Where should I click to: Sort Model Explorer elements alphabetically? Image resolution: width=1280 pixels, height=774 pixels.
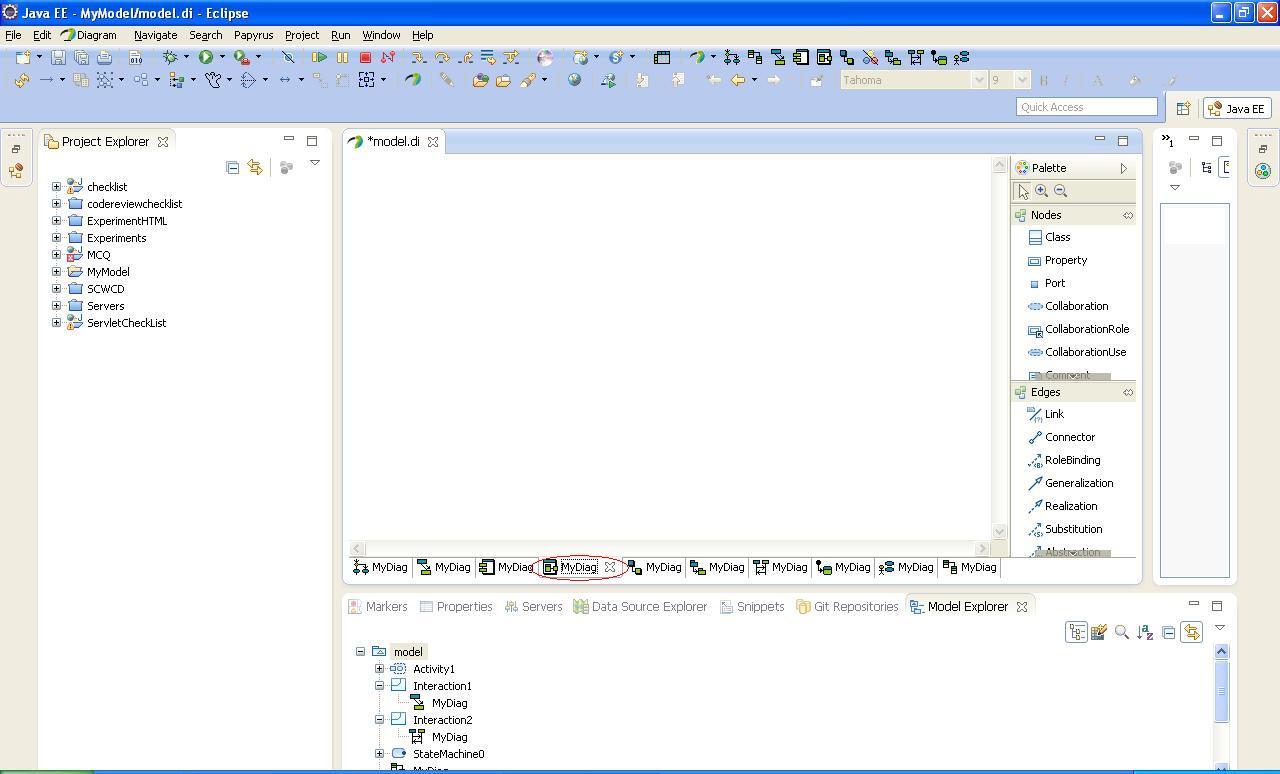1145,632
